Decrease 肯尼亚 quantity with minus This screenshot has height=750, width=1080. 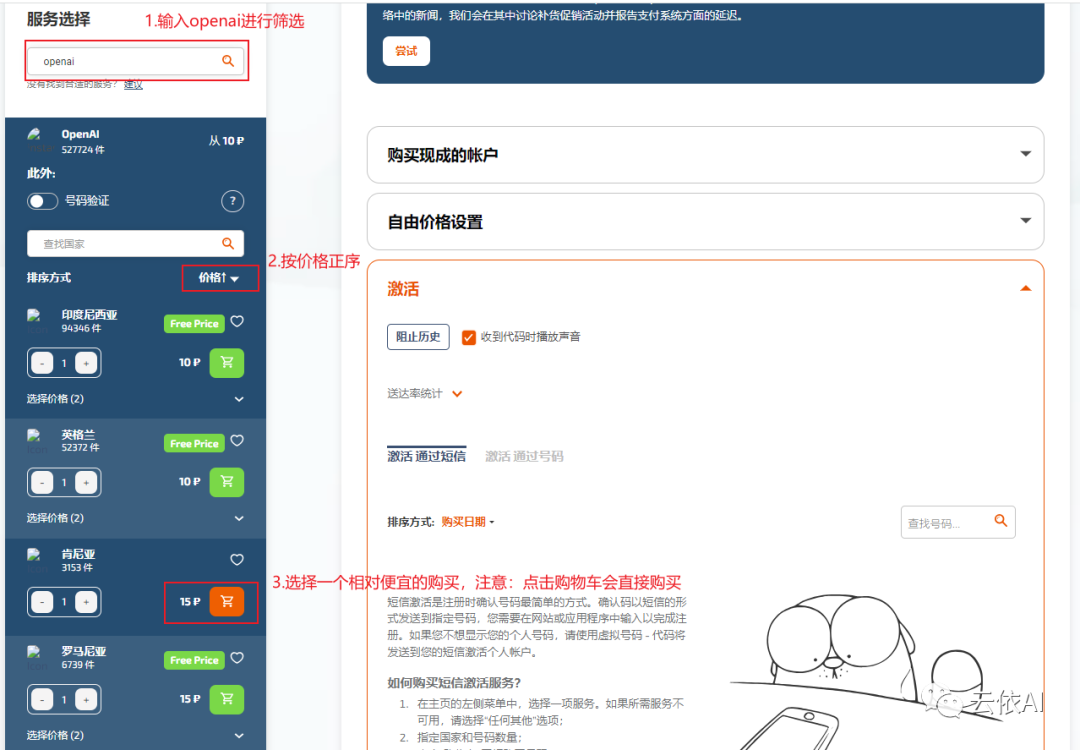click(42, 602)
